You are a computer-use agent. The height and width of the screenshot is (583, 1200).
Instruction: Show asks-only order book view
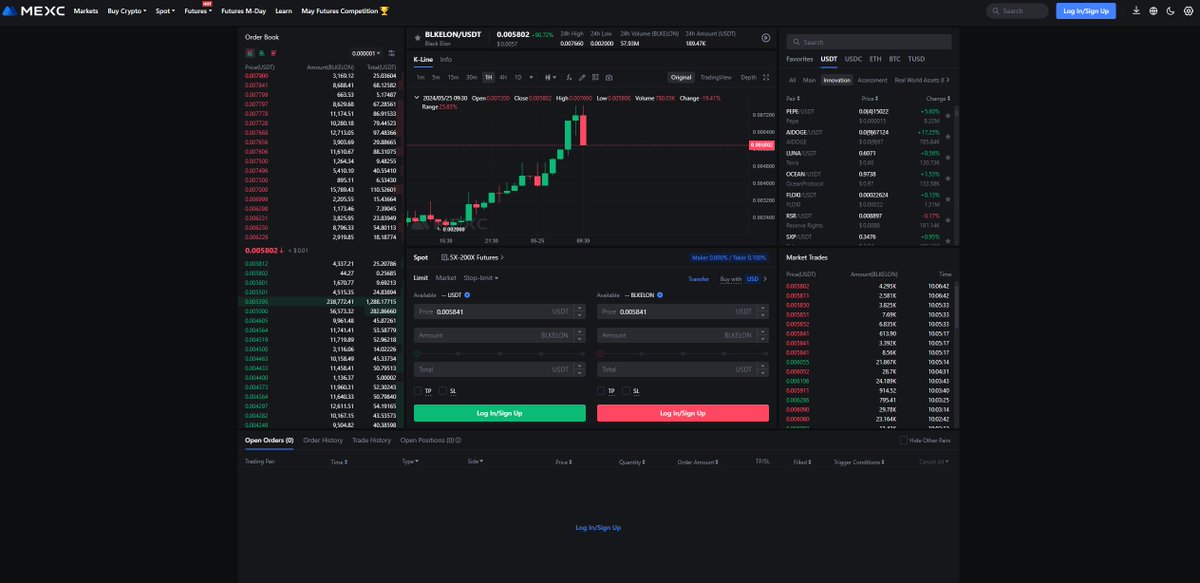pos(273,52)
